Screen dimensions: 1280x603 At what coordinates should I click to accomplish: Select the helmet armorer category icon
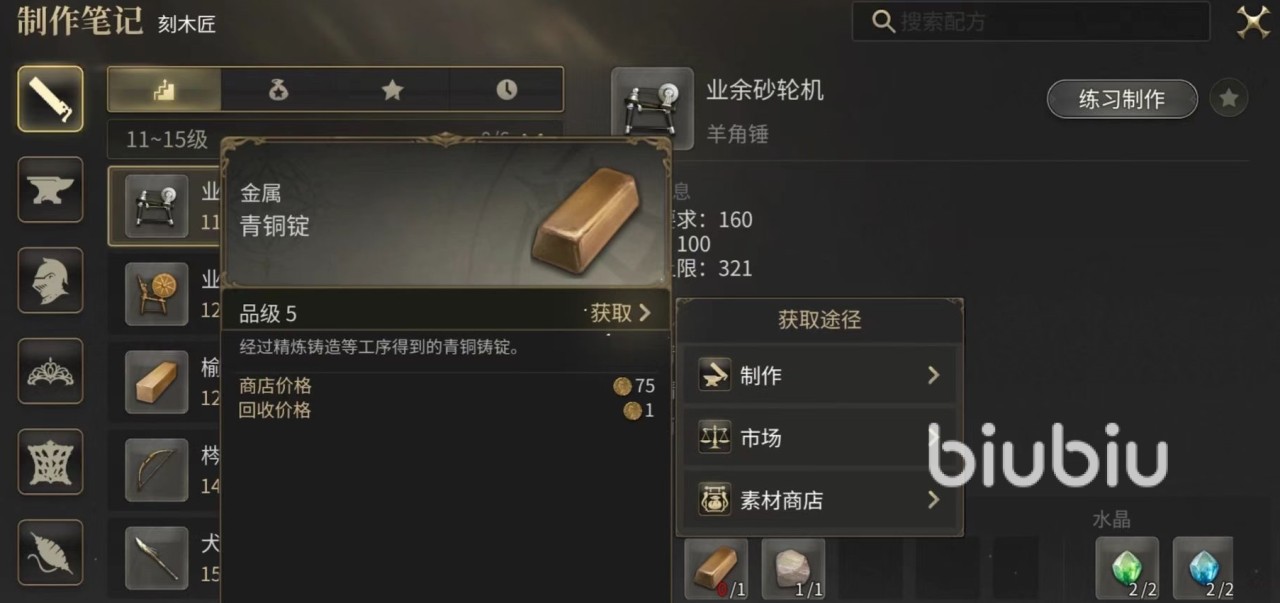50,280
